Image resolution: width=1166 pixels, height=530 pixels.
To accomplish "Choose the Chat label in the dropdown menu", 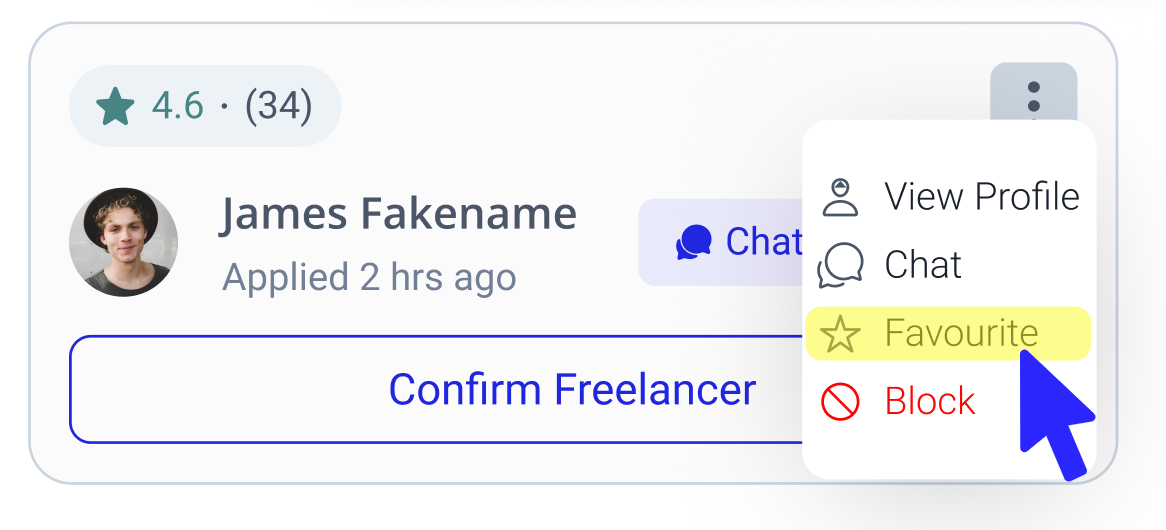I will (x=923, y=265).
